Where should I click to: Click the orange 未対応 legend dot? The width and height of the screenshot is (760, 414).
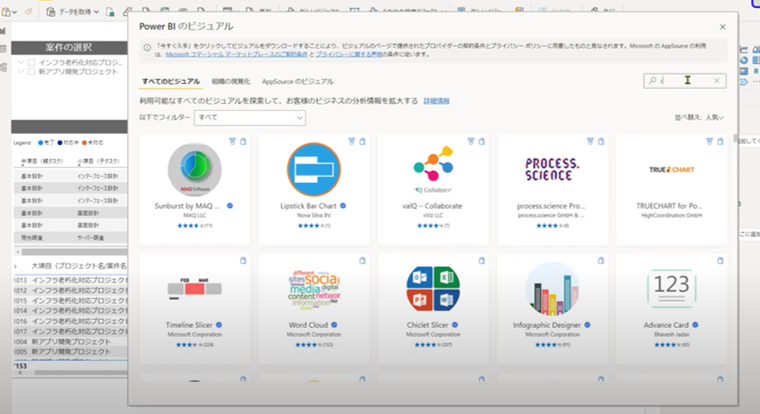coord(84,143)
